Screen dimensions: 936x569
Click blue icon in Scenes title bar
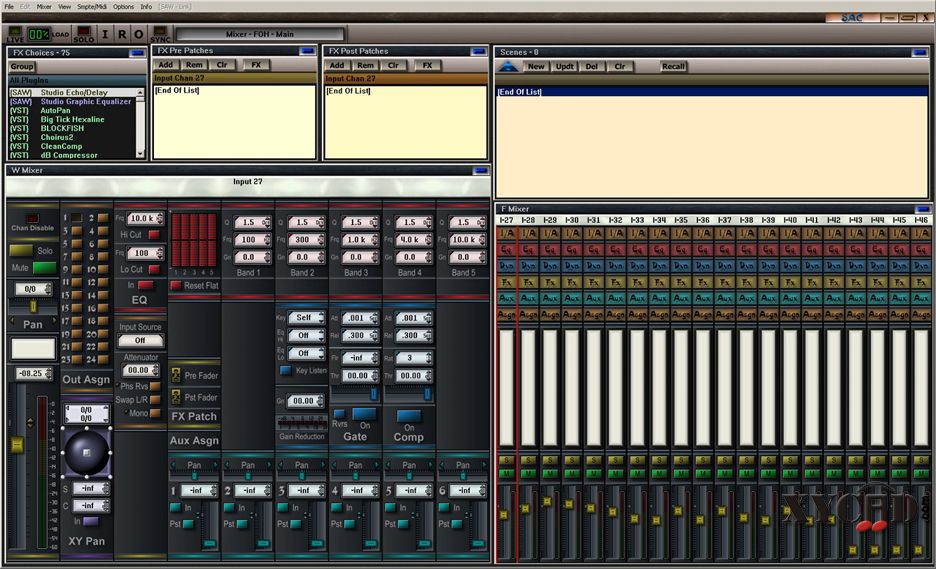919,53
